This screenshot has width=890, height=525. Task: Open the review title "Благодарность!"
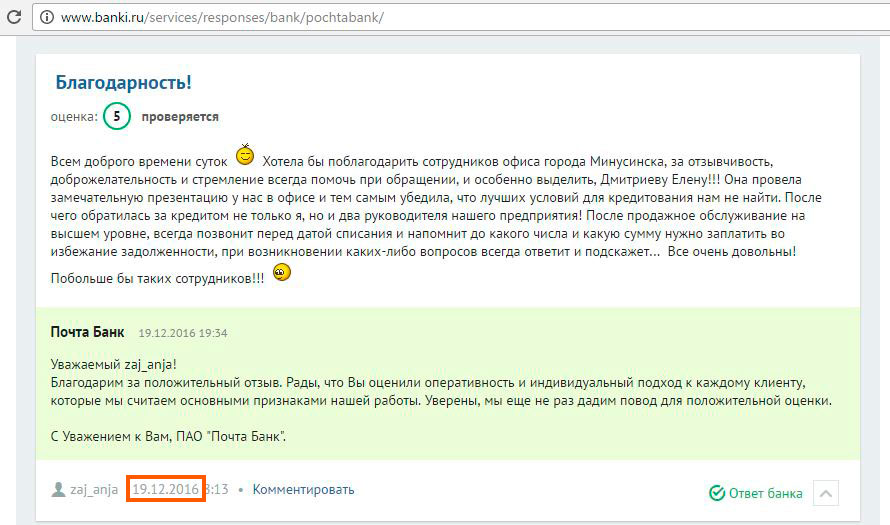click(x=123, y=83)
